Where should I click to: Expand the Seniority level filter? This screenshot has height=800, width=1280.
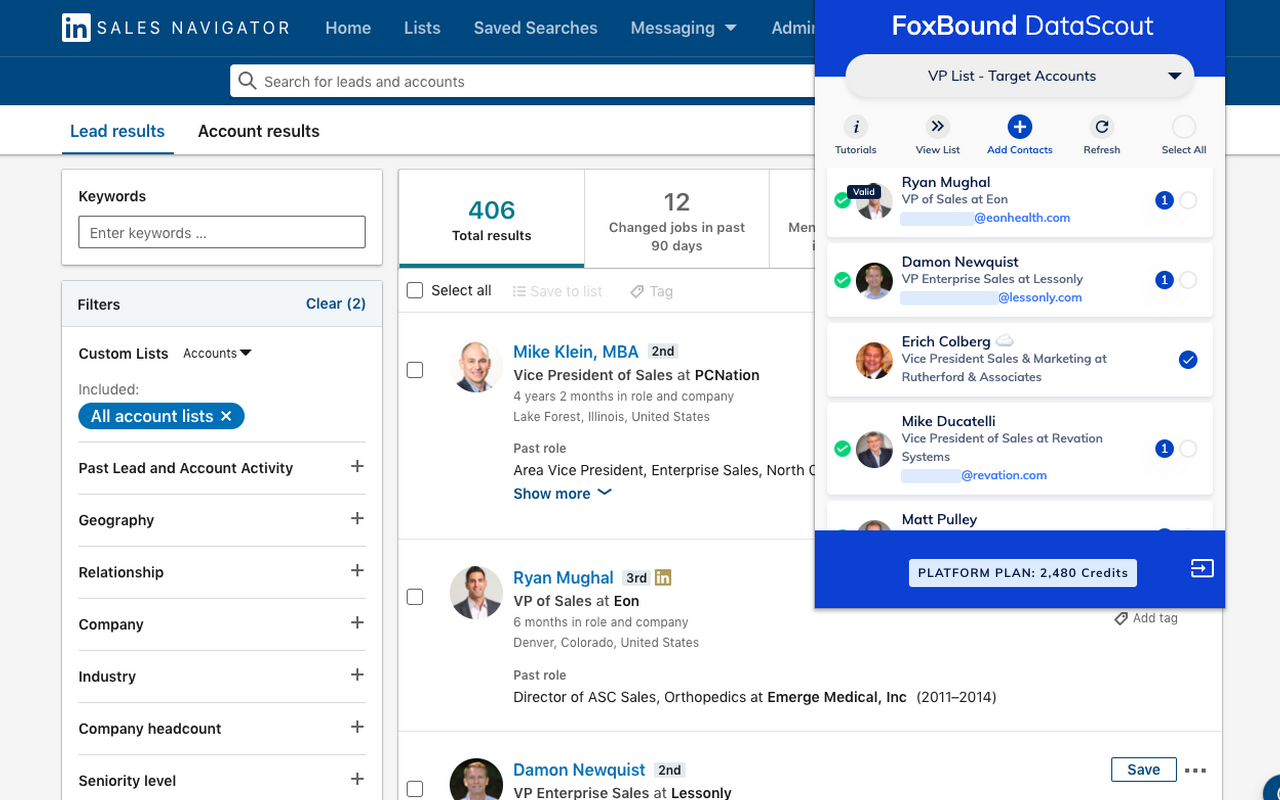357,778
